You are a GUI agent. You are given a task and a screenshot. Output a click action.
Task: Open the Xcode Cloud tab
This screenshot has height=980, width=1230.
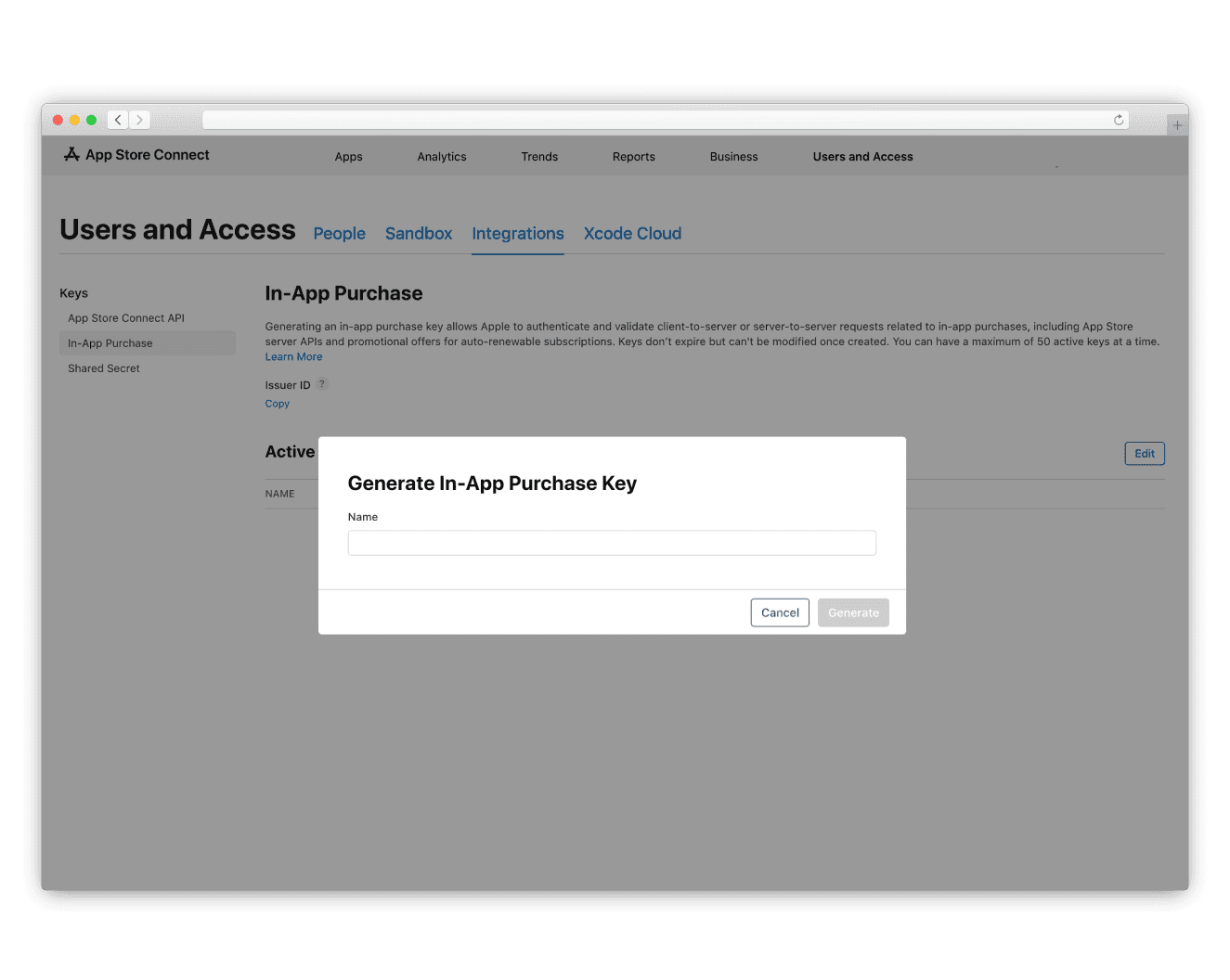point(632,233)
